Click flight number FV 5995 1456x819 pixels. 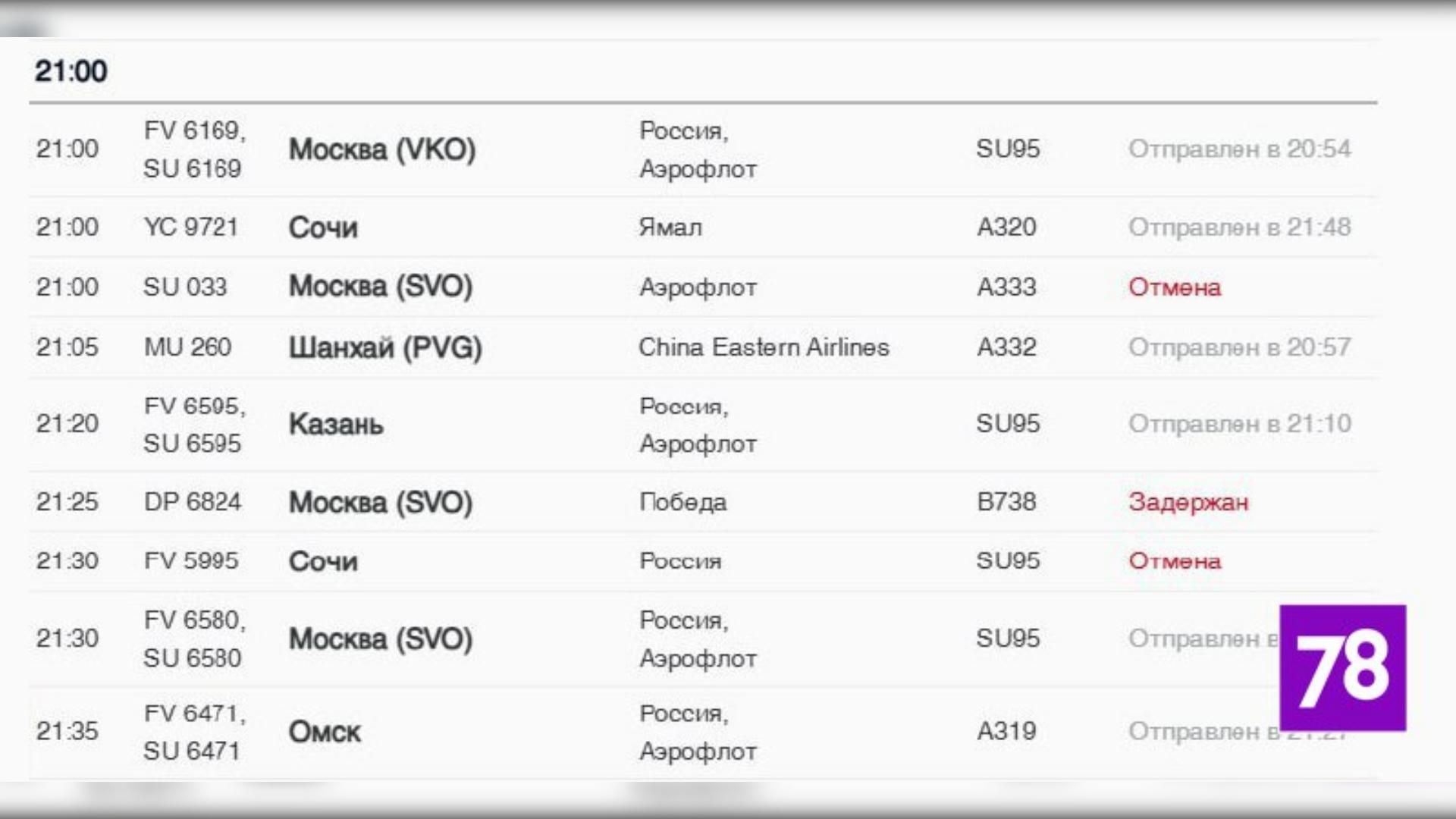(191, 561)
